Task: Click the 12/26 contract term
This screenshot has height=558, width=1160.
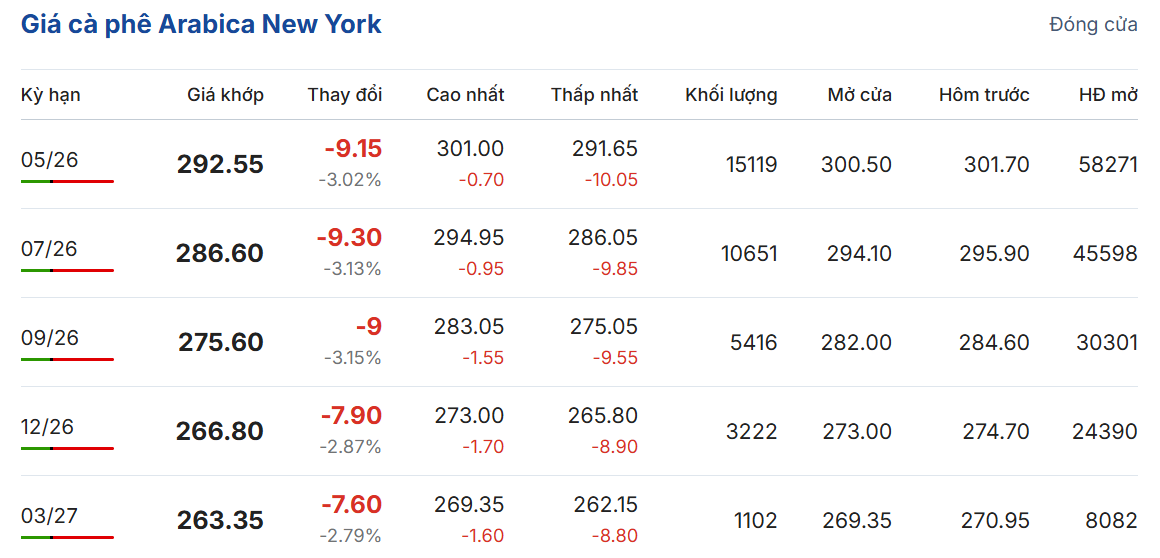Action: (x=49, y=426)
